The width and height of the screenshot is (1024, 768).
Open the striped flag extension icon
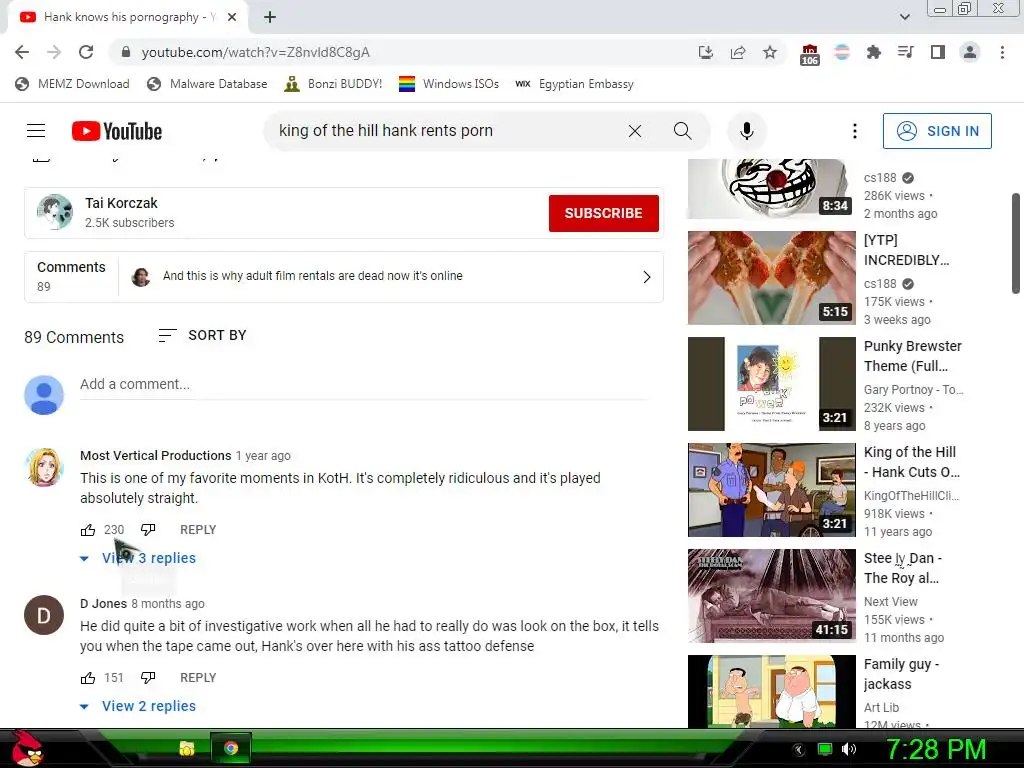click(842, 52)
